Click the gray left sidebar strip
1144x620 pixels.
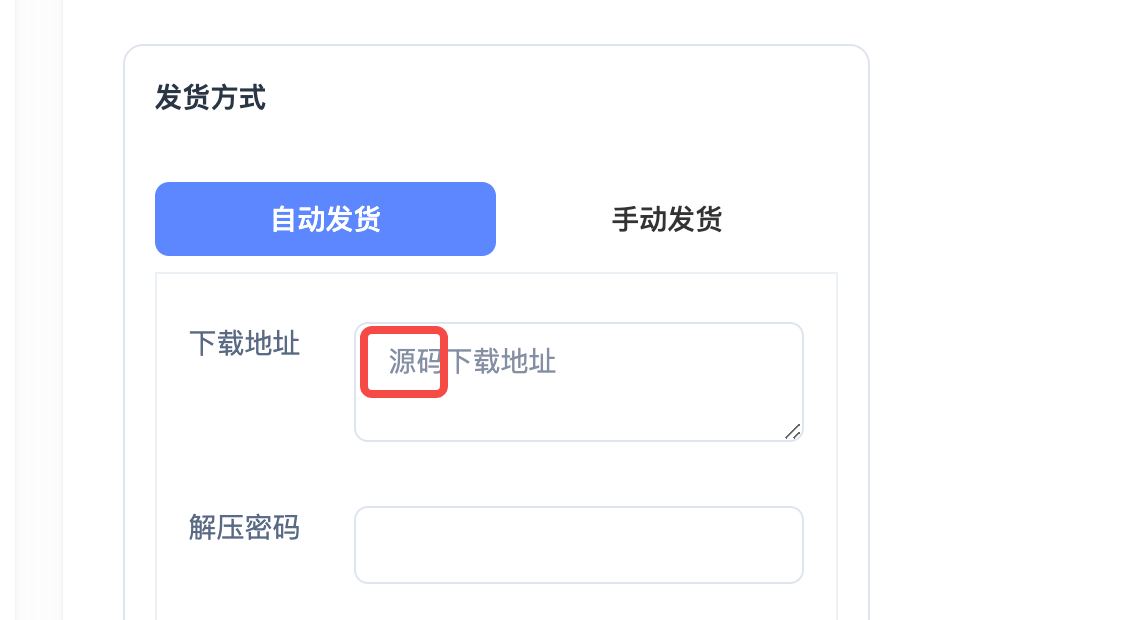pyautogui.click(x=40, y=310)
